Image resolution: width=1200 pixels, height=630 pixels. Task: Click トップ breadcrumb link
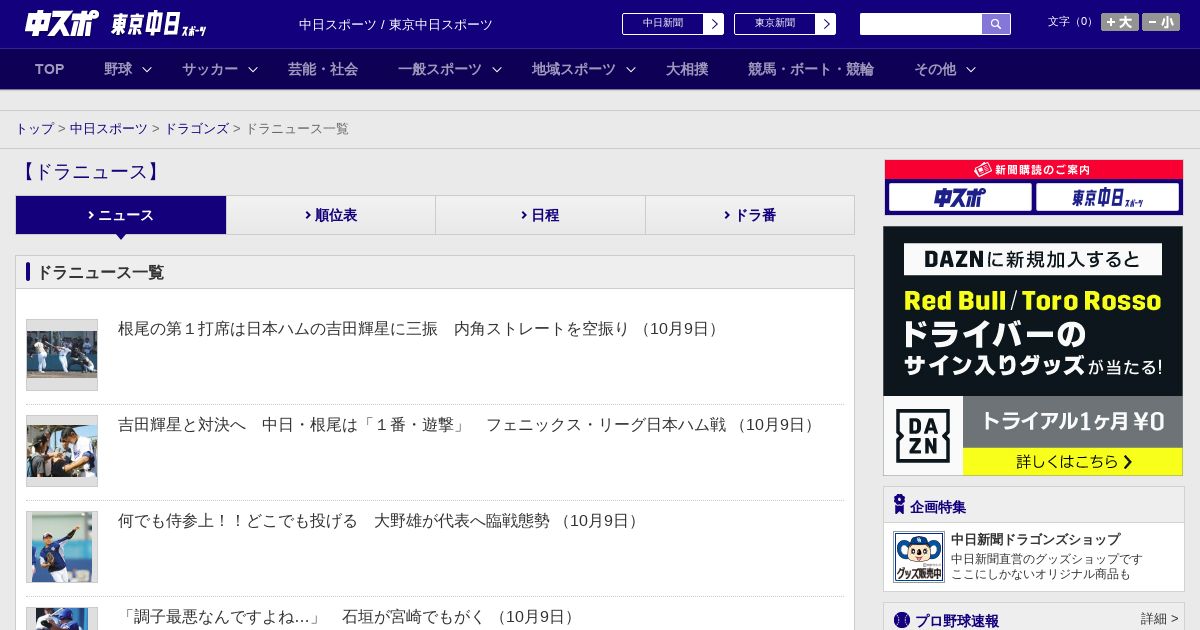(35, 129)
